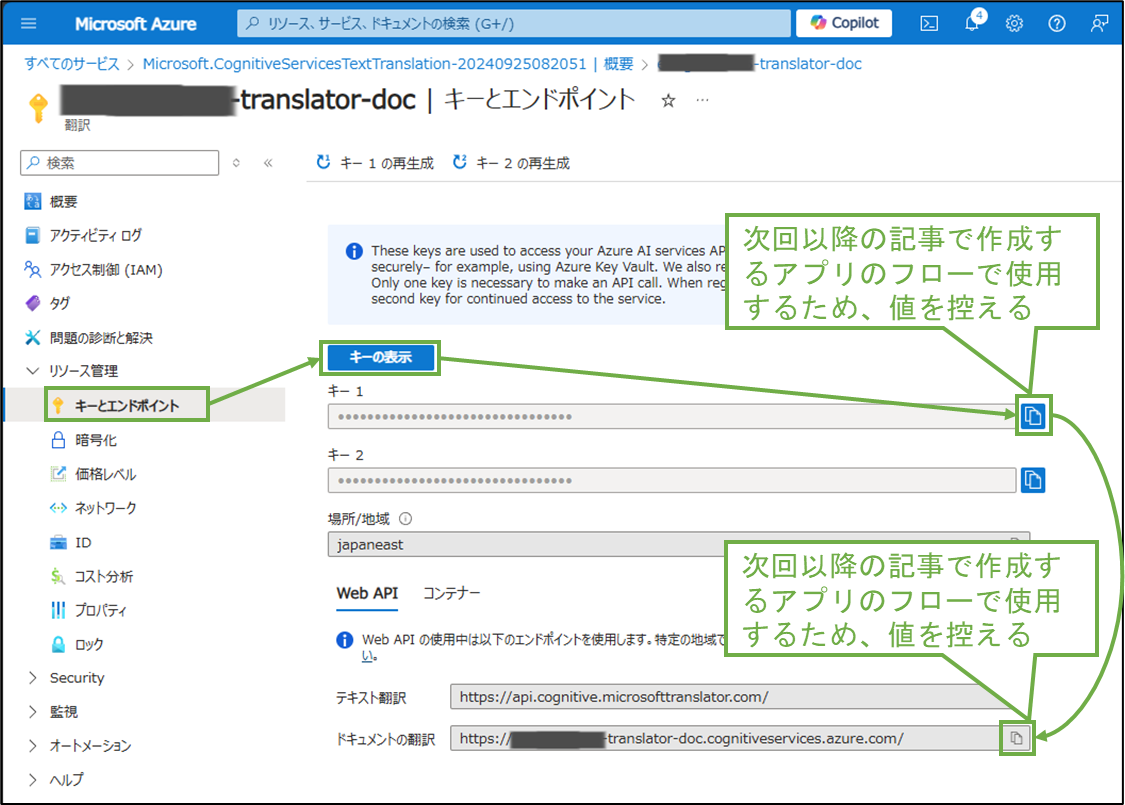The image size is (1125, 805).
Task: Open the Azure portal hamburger menu
Action: [29, 24]
